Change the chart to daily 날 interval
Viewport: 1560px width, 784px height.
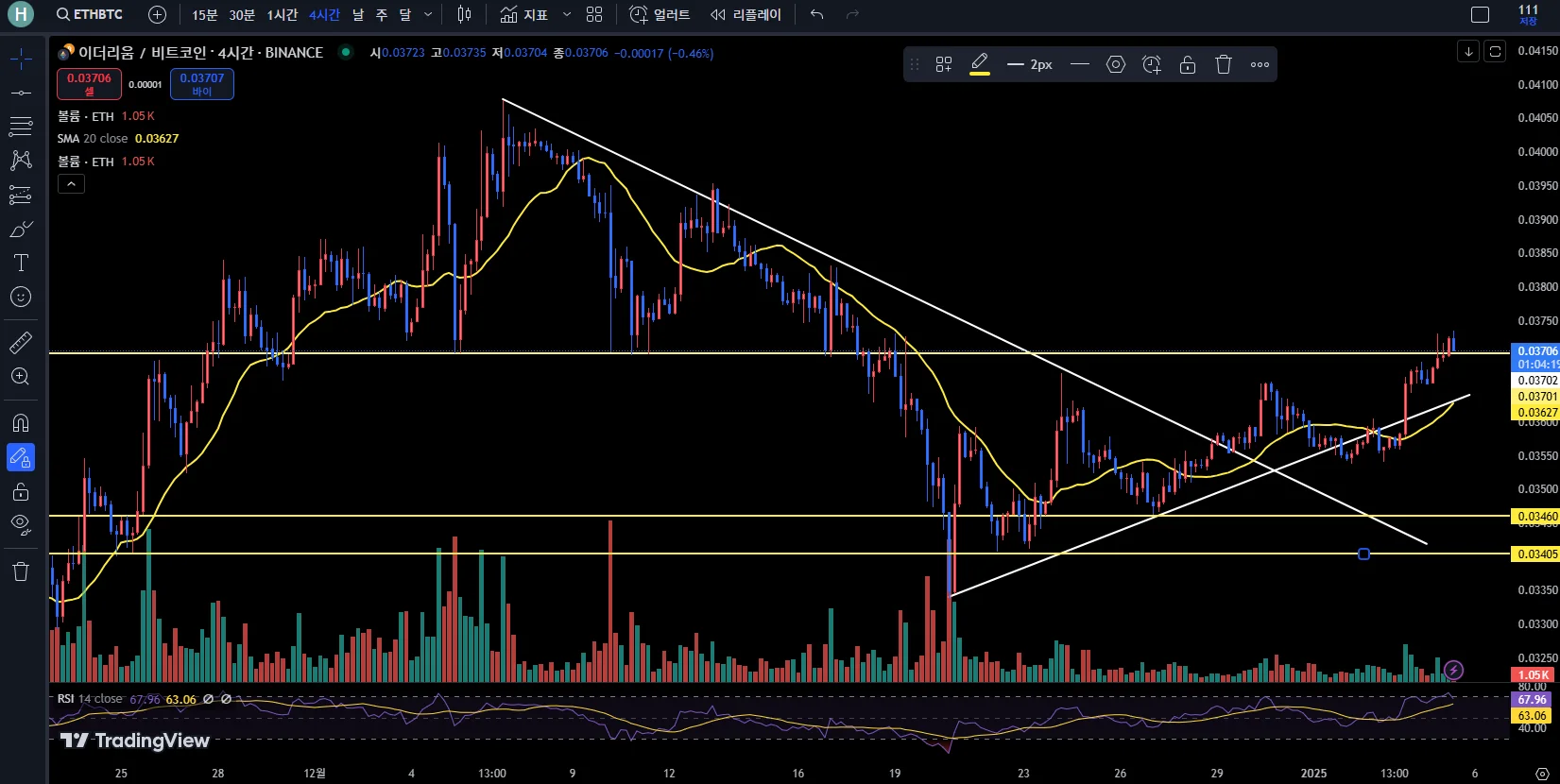358,14
